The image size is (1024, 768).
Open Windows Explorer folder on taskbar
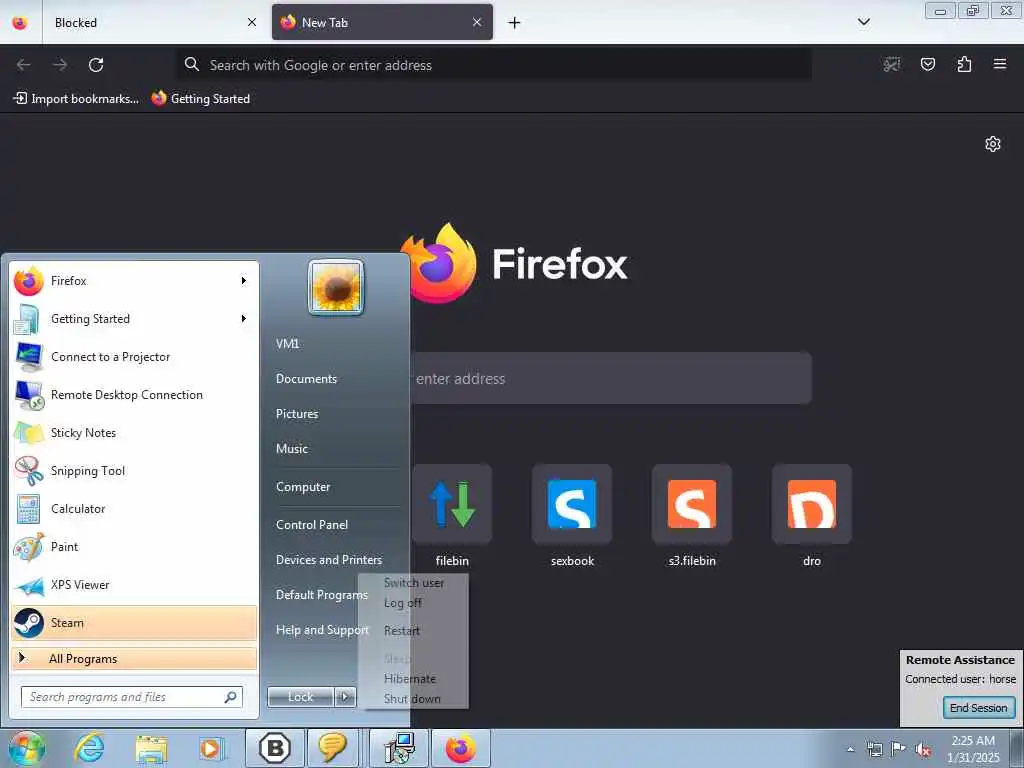[x=152, y=748]
